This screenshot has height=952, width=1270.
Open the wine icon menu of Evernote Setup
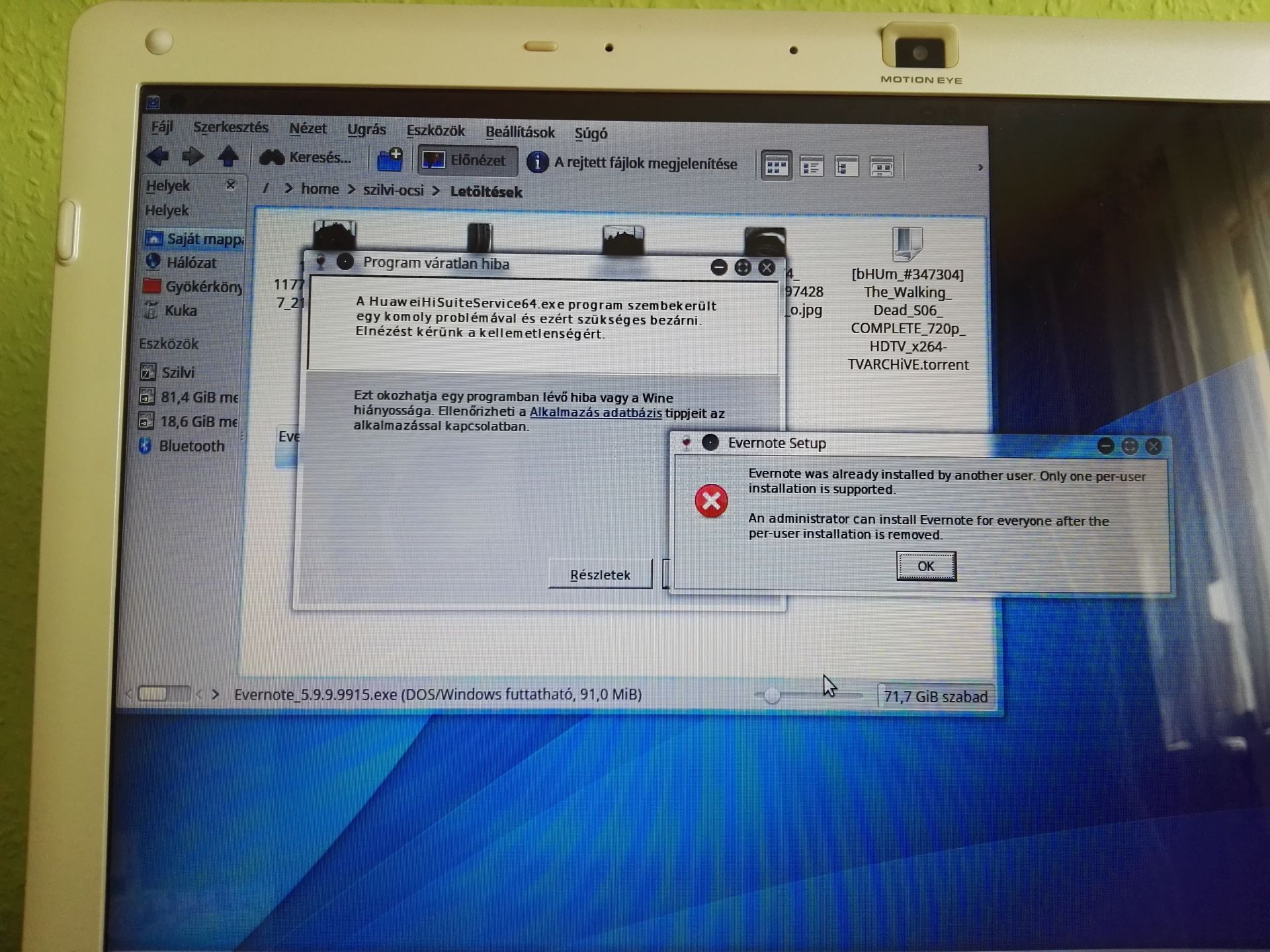(x=687, y=443)
